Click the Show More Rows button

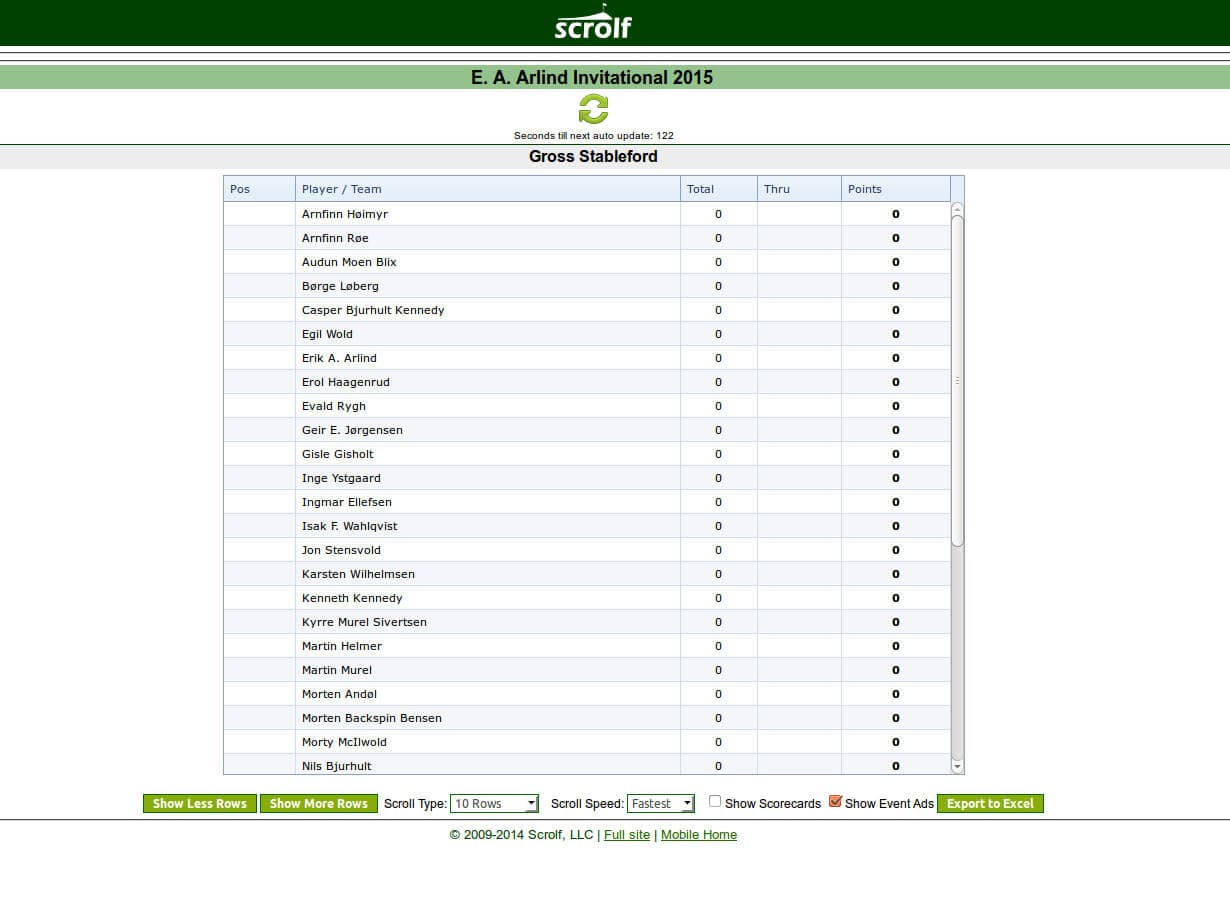pos(318,802)
